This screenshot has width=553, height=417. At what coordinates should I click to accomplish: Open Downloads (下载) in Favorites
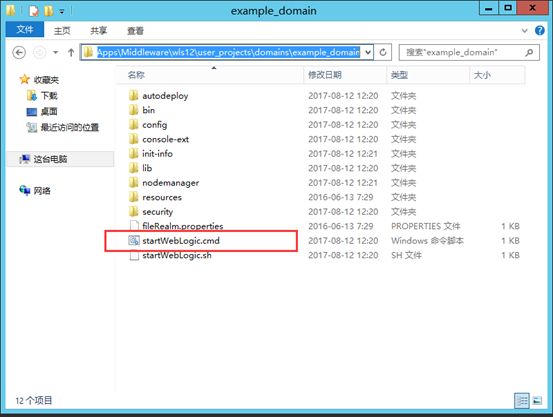click(42, 96)
